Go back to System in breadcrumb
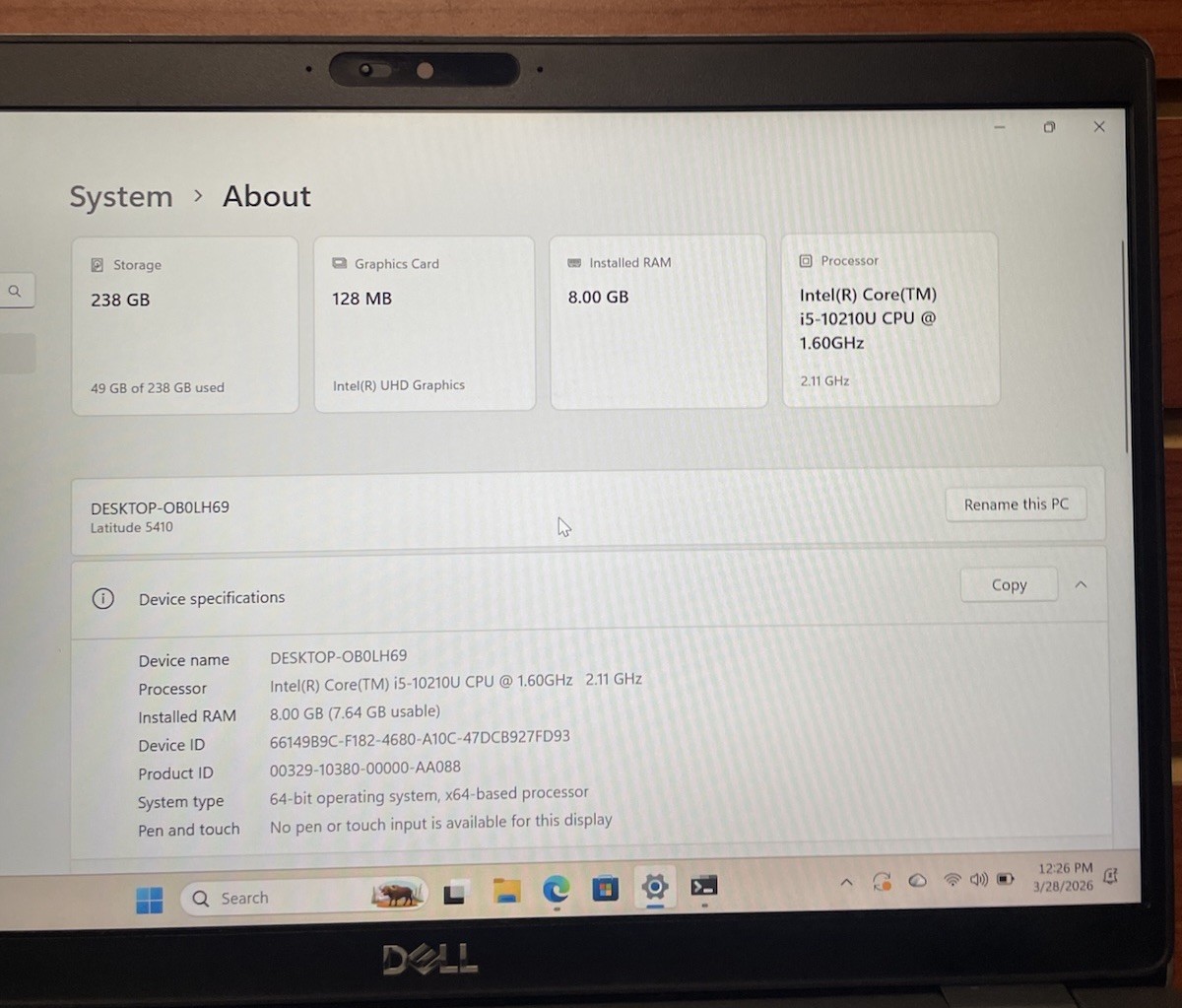The width and height of the screenshot is (1182, 1008). (121, 197)
